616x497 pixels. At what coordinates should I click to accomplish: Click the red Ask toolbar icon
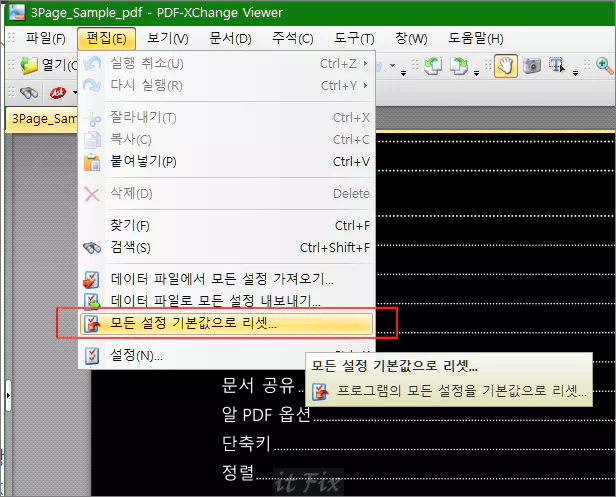coord(58,93)
